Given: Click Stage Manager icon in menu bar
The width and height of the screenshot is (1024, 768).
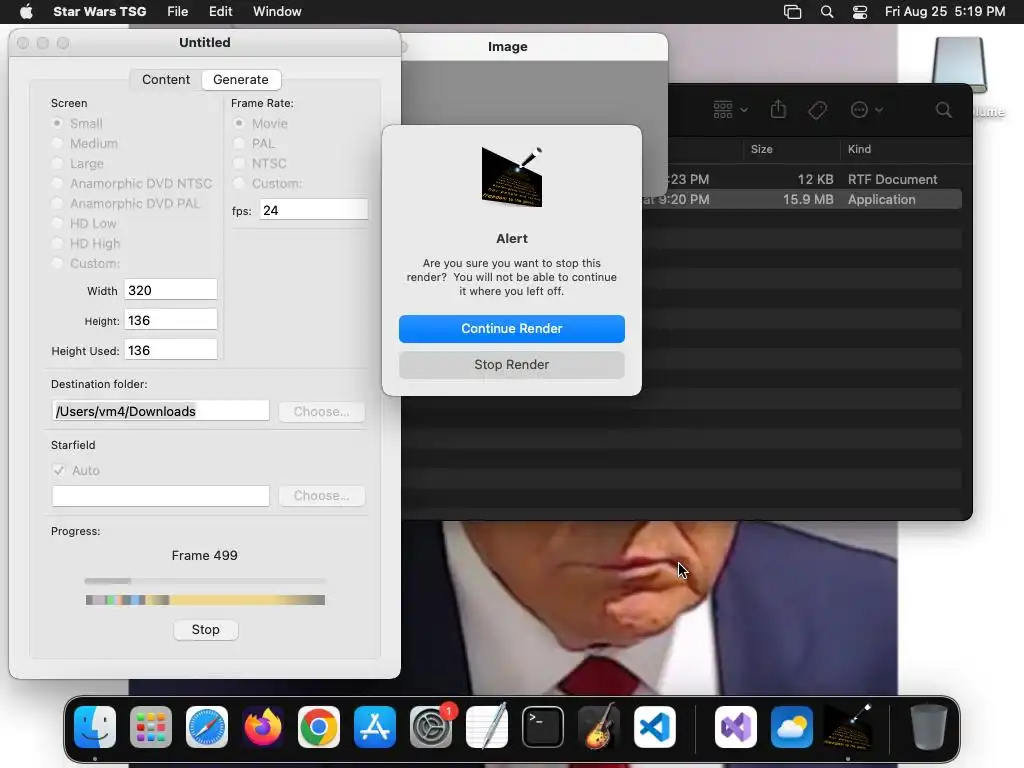Looking at the screenshot, I should point(792,11).
